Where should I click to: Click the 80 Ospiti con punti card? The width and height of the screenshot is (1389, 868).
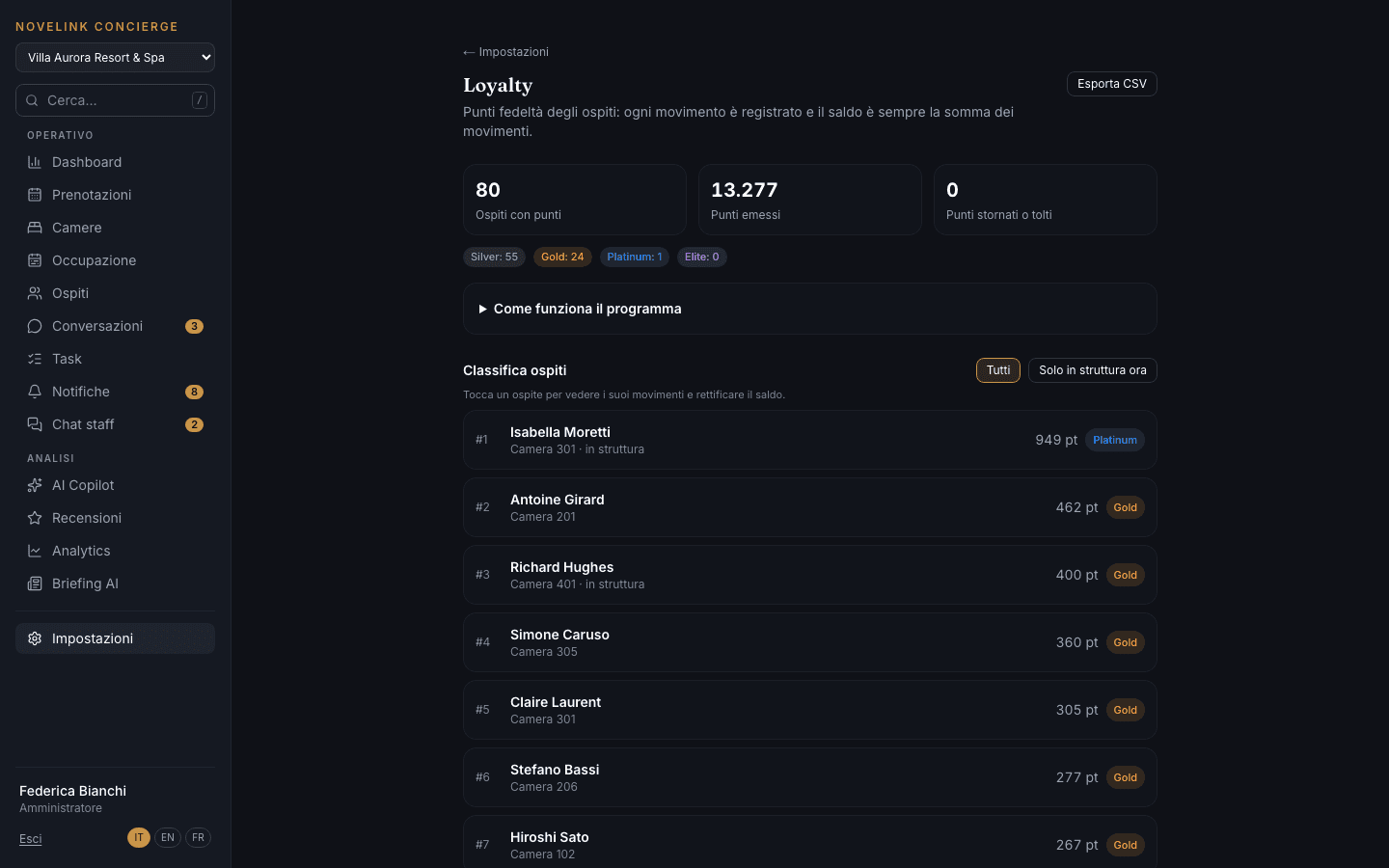[x=575, y=200]
